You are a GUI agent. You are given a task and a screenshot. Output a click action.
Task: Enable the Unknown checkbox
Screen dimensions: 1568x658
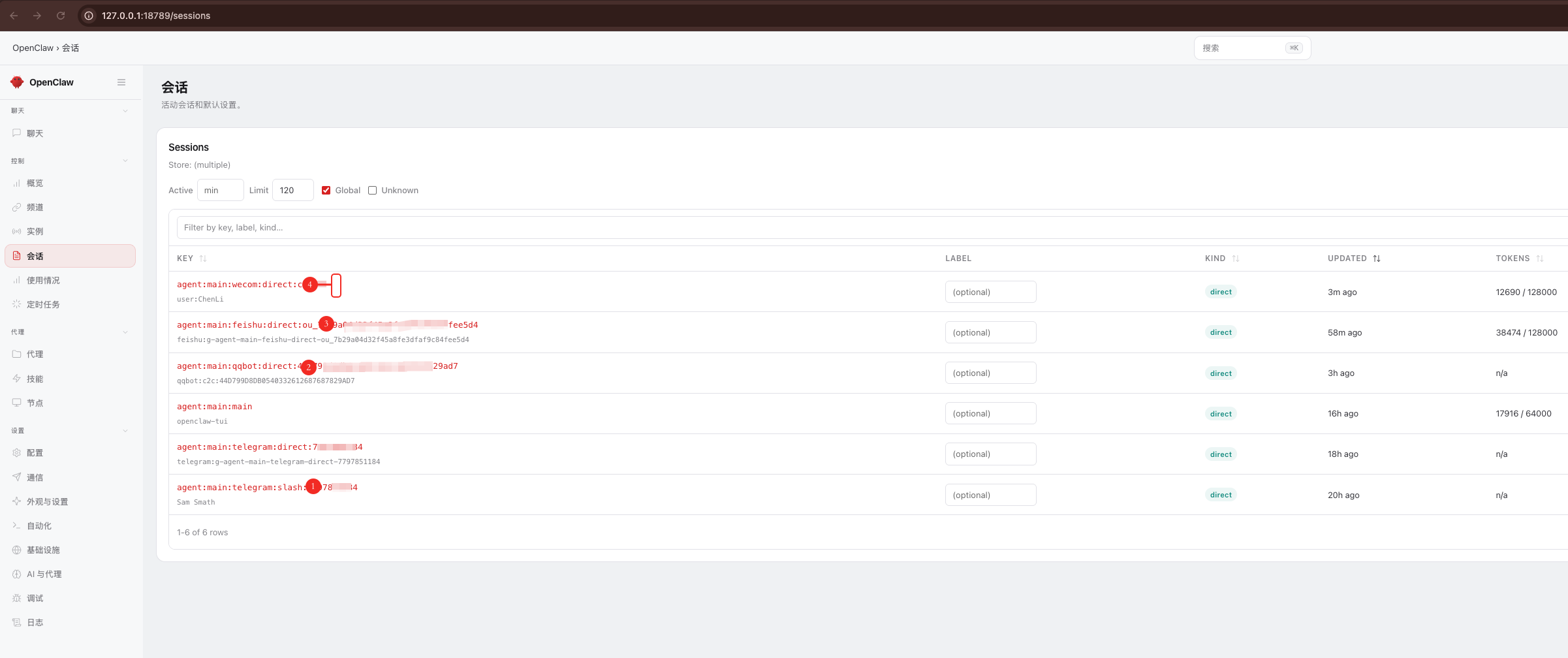(373, 191)
